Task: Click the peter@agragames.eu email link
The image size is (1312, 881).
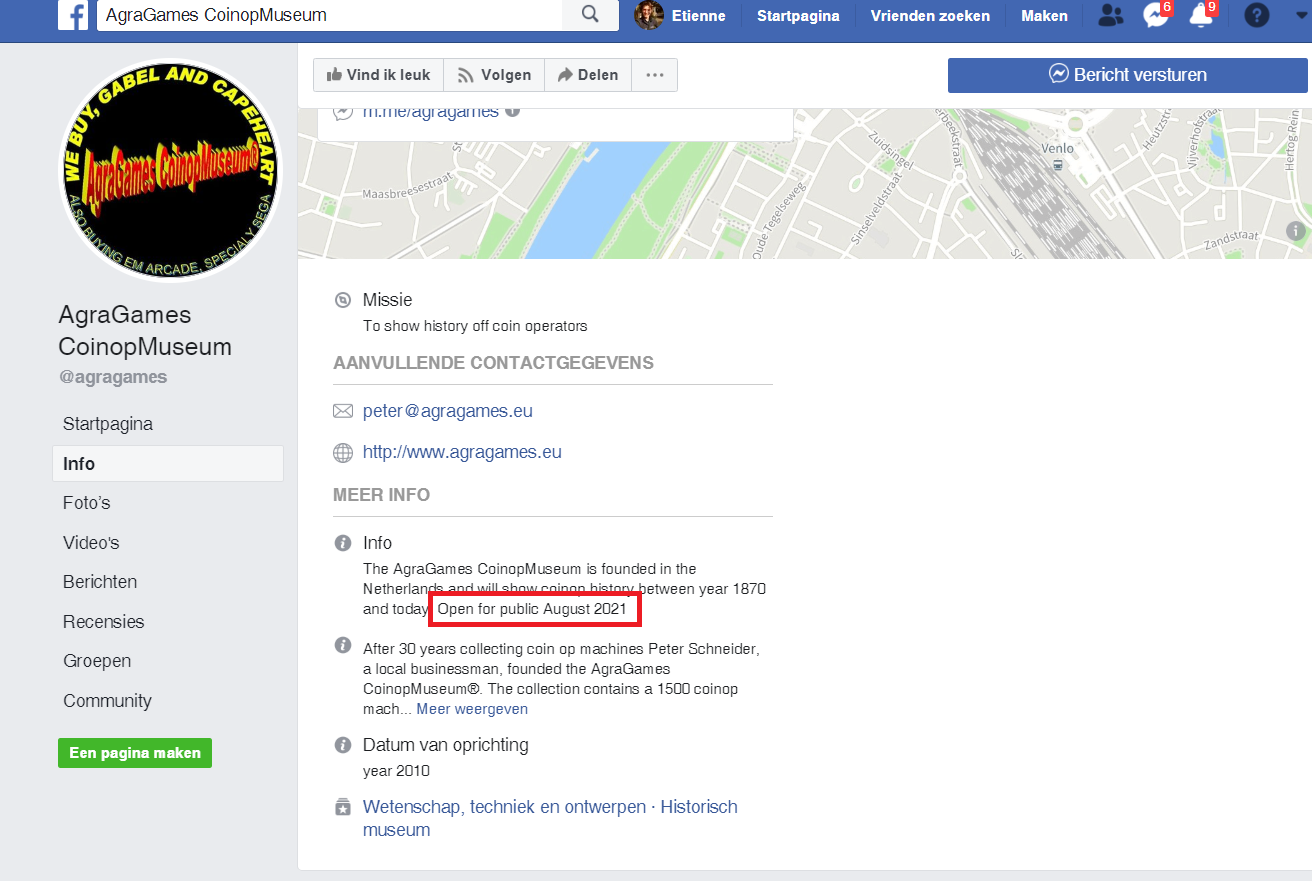Action: pyautogui.click(x=448, y=411)
